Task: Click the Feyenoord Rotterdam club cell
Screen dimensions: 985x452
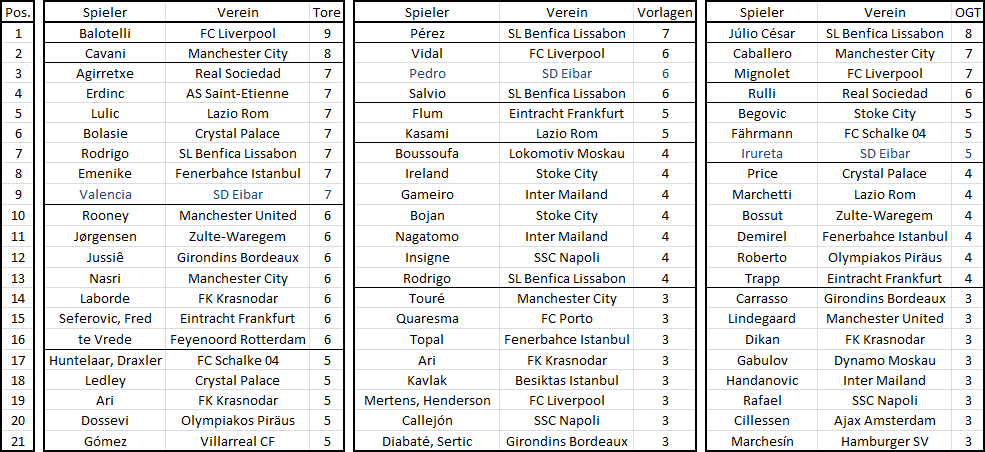Action: pyautogui.click(x=238, y=340)
